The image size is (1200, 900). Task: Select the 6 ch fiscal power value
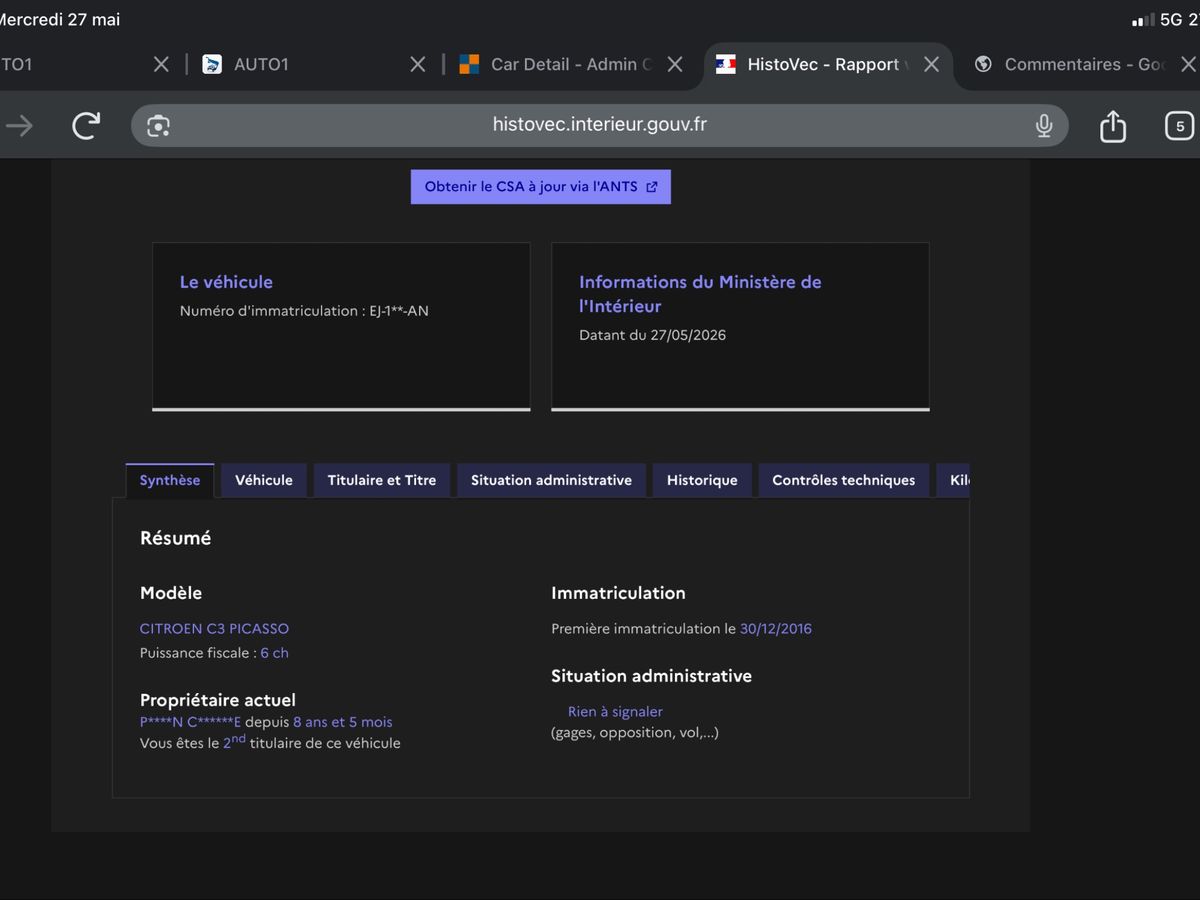274,653
